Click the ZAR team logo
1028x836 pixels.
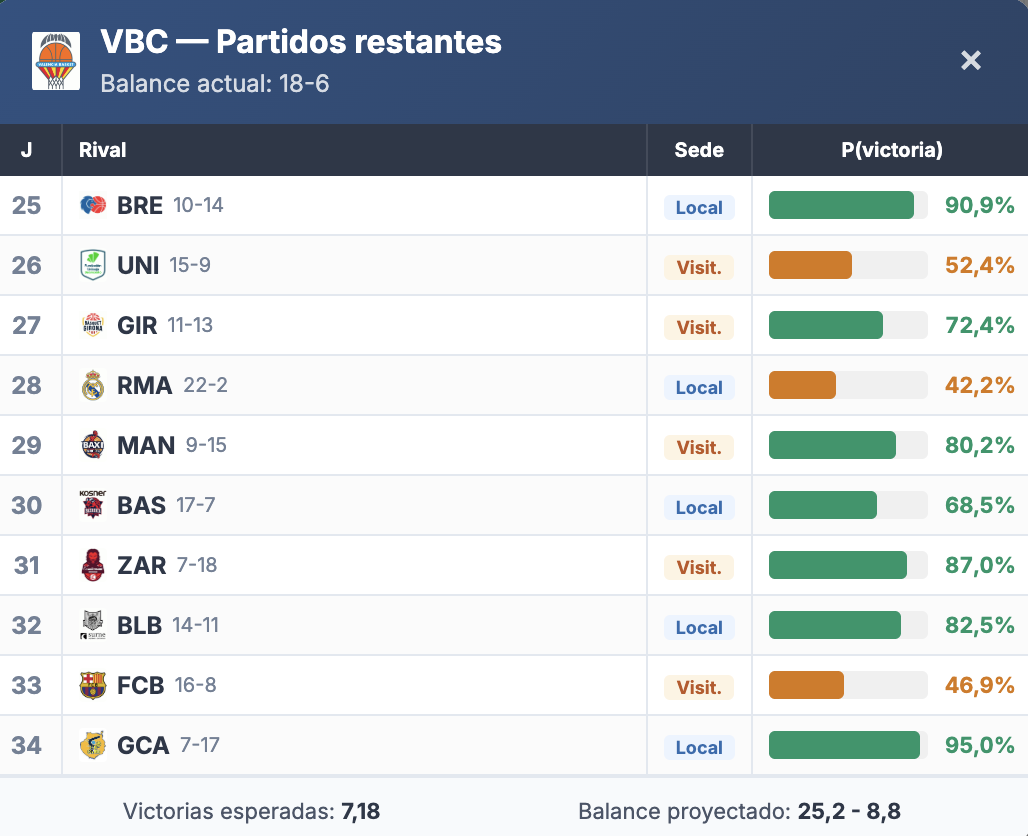[93, 565]
